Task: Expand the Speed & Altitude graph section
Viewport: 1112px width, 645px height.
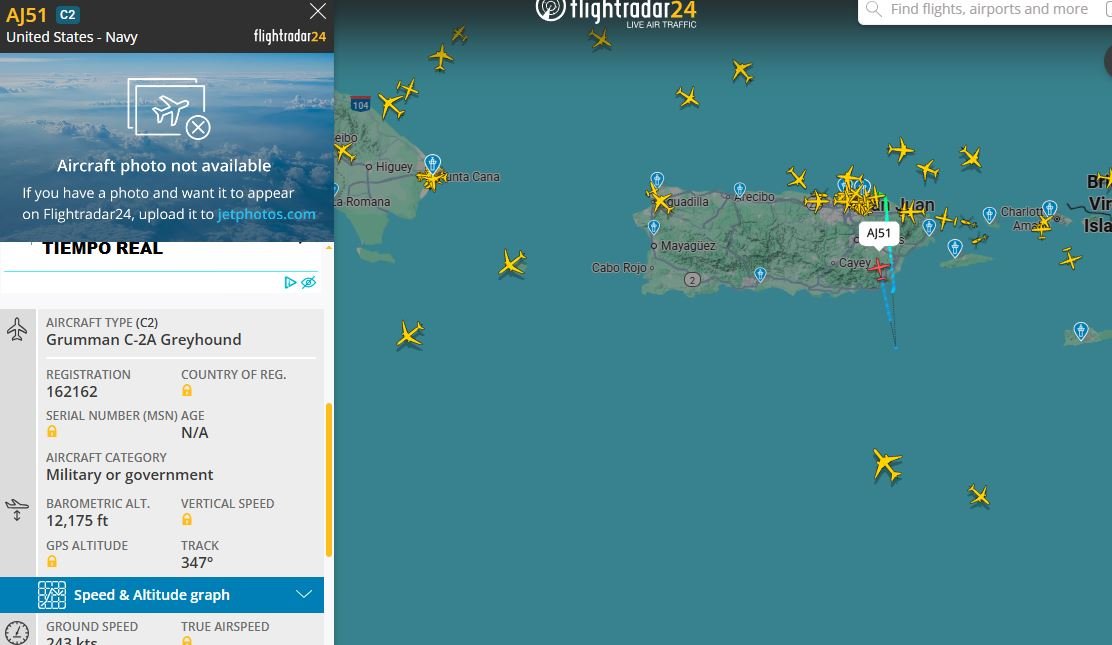Action: coord(162,595)
